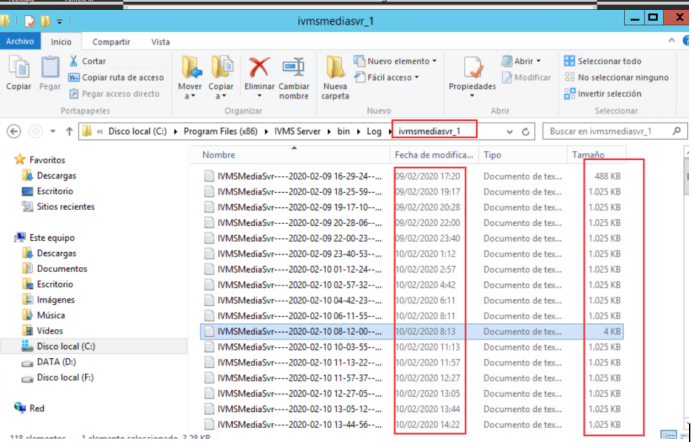Click Pegar acceso directo
The image size is (692, 442).
(x=114, y=94)
